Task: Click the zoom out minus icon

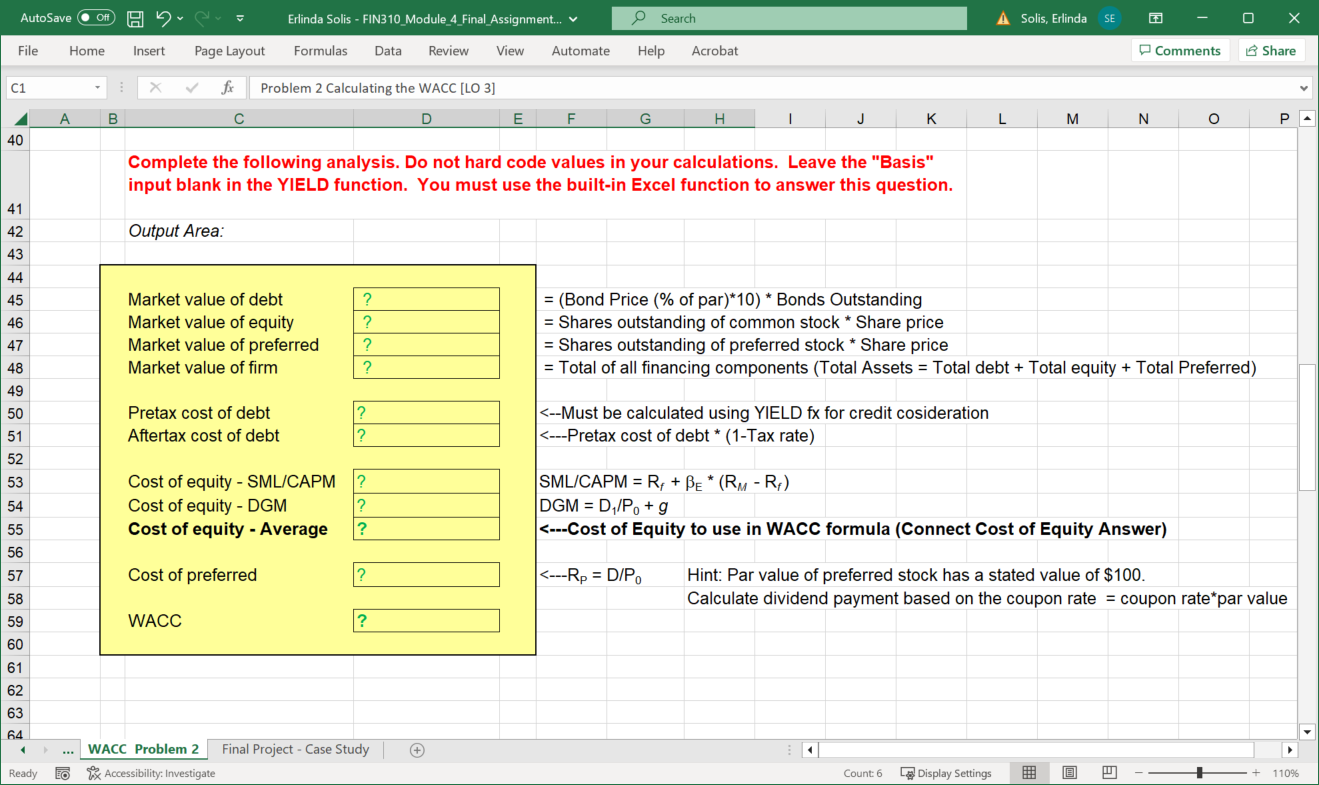Action: [x=1141, y=773]
